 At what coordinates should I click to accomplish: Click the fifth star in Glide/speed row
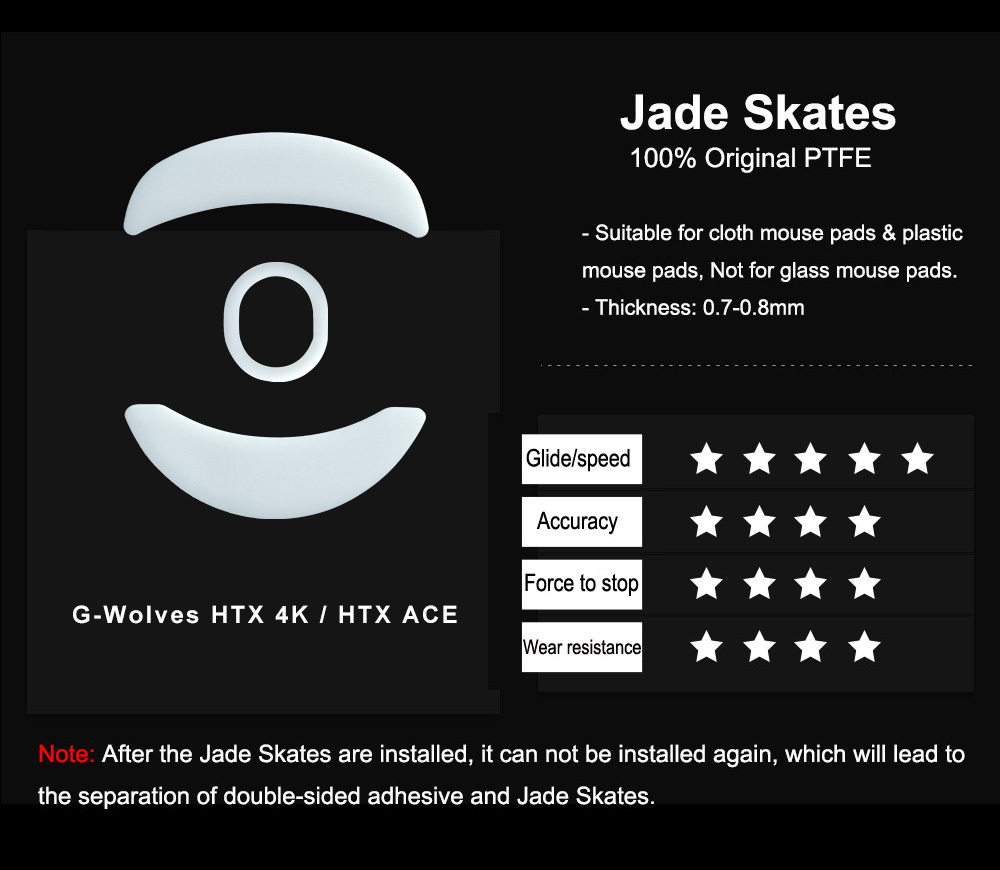coord(916,460)
